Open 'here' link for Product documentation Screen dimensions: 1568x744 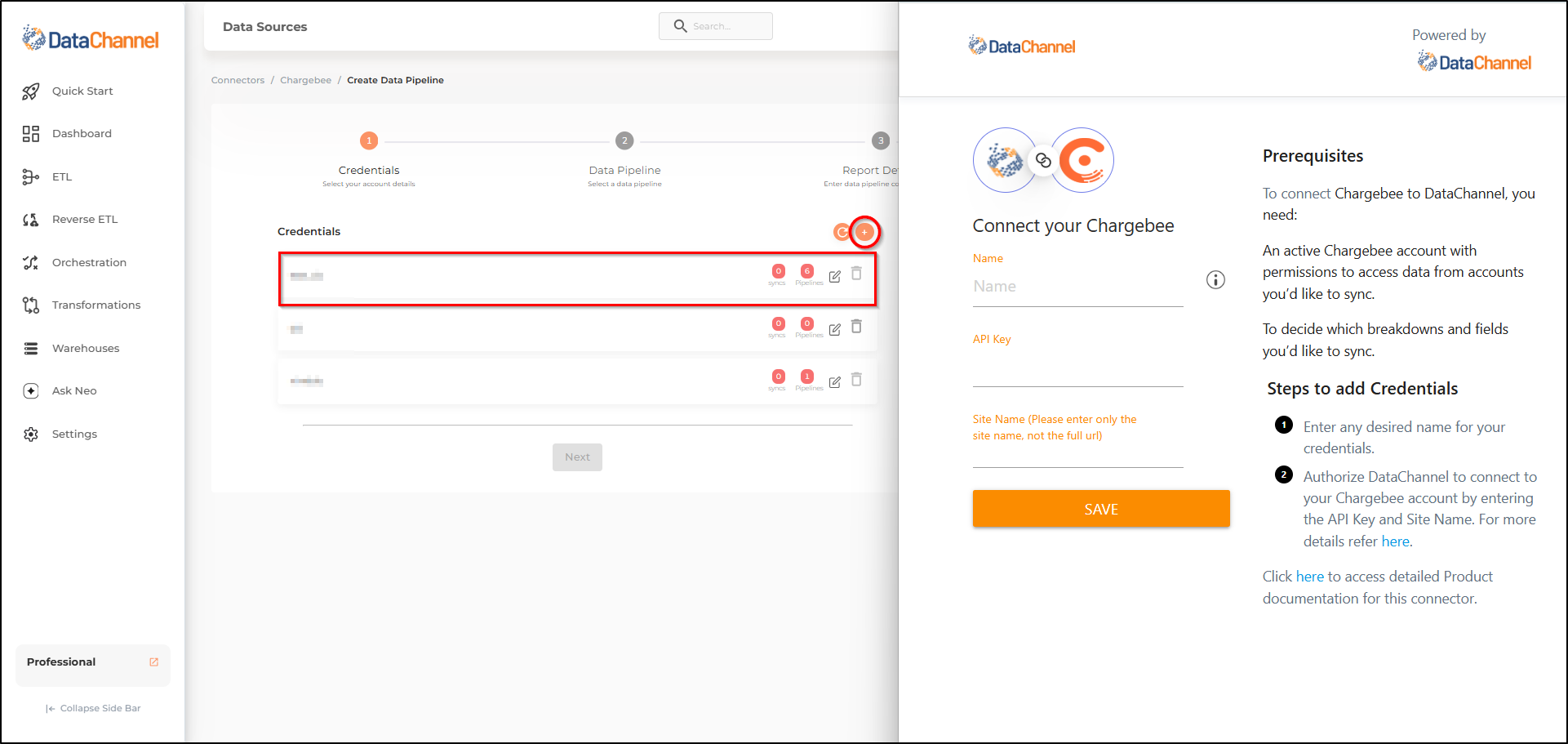pos(1309,577)
